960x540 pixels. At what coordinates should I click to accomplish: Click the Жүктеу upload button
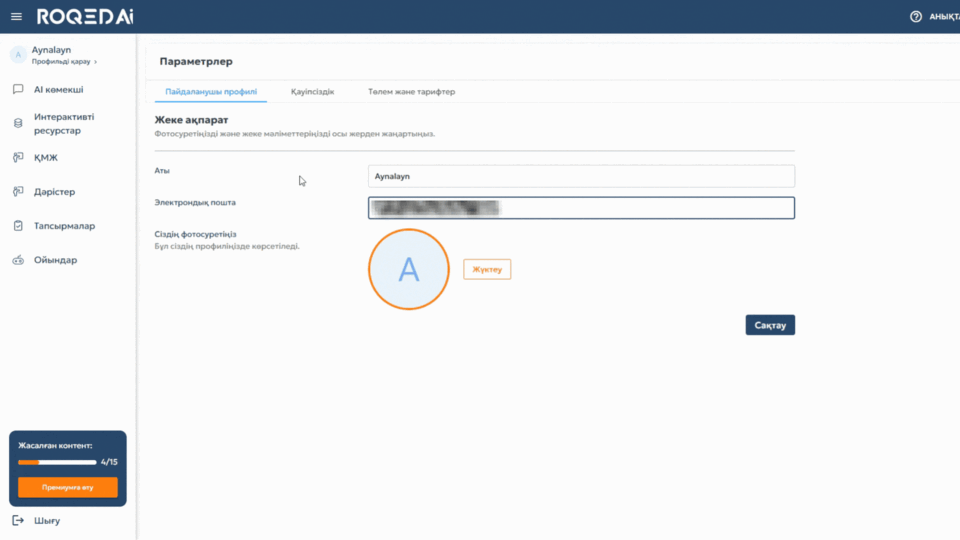click(487, 269)
